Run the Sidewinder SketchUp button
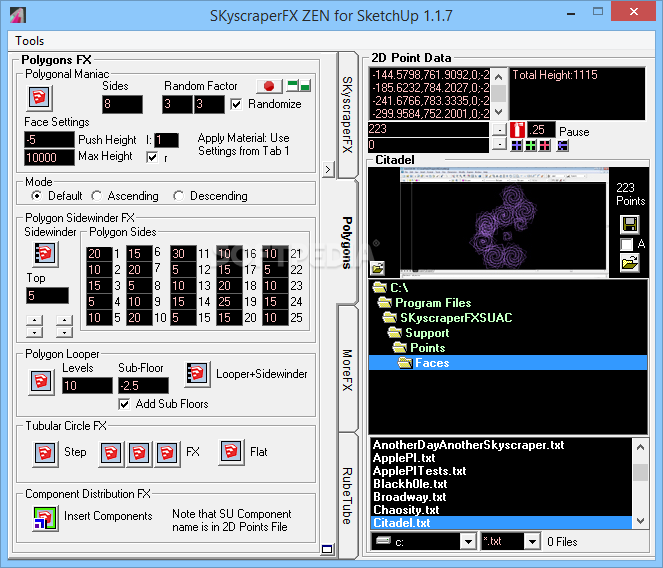This screenshot has height=568, width=663. [x=45, y=254]
